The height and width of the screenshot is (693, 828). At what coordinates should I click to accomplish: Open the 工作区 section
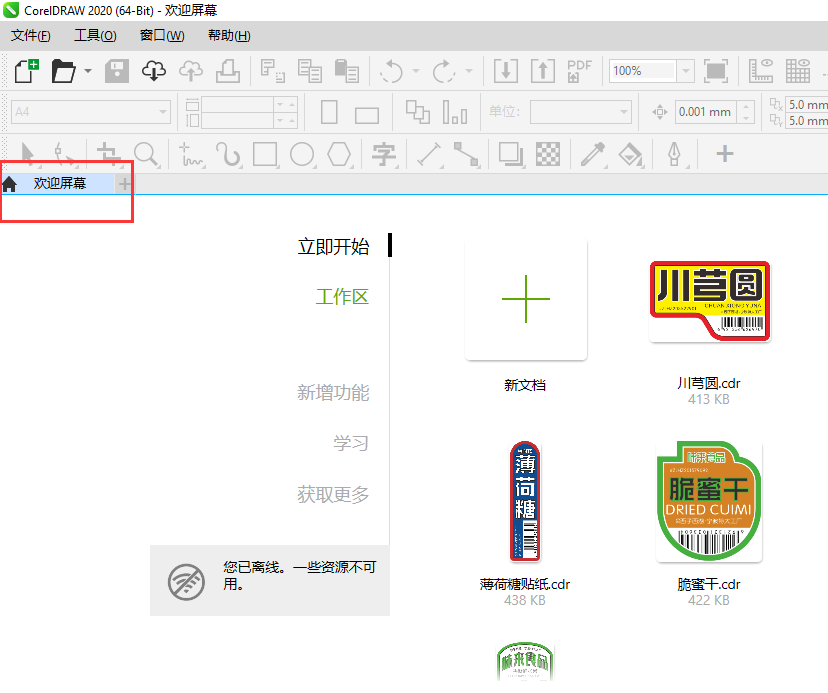coord(342,297)
